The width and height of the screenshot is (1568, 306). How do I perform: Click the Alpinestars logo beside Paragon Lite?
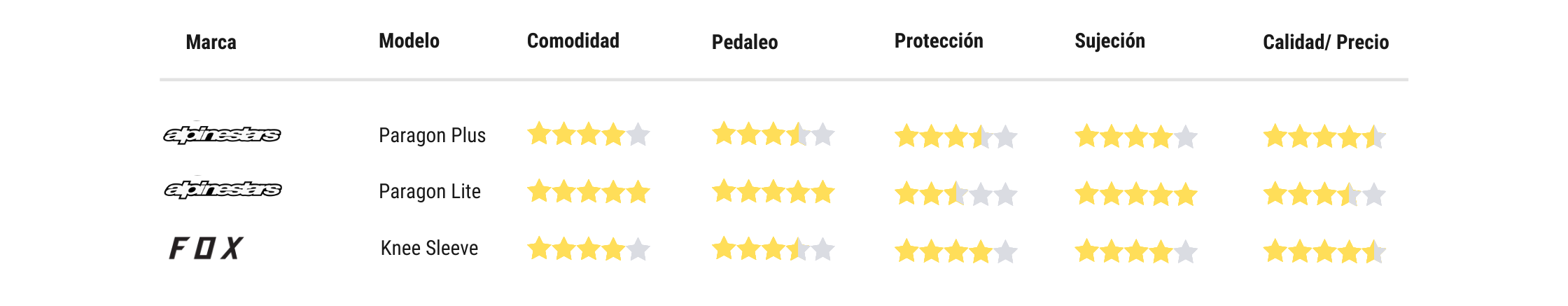pyautogui.click(x=223, y=189)
